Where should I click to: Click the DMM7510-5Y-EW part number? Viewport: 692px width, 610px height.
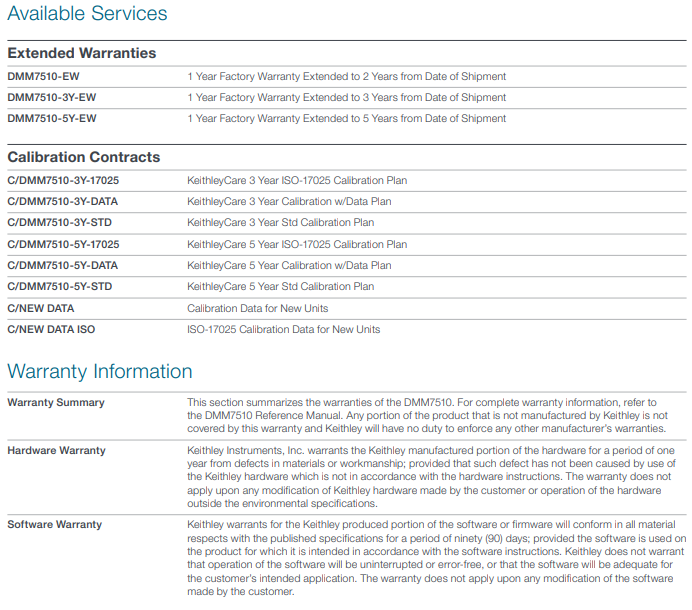(x=52, y=118)
